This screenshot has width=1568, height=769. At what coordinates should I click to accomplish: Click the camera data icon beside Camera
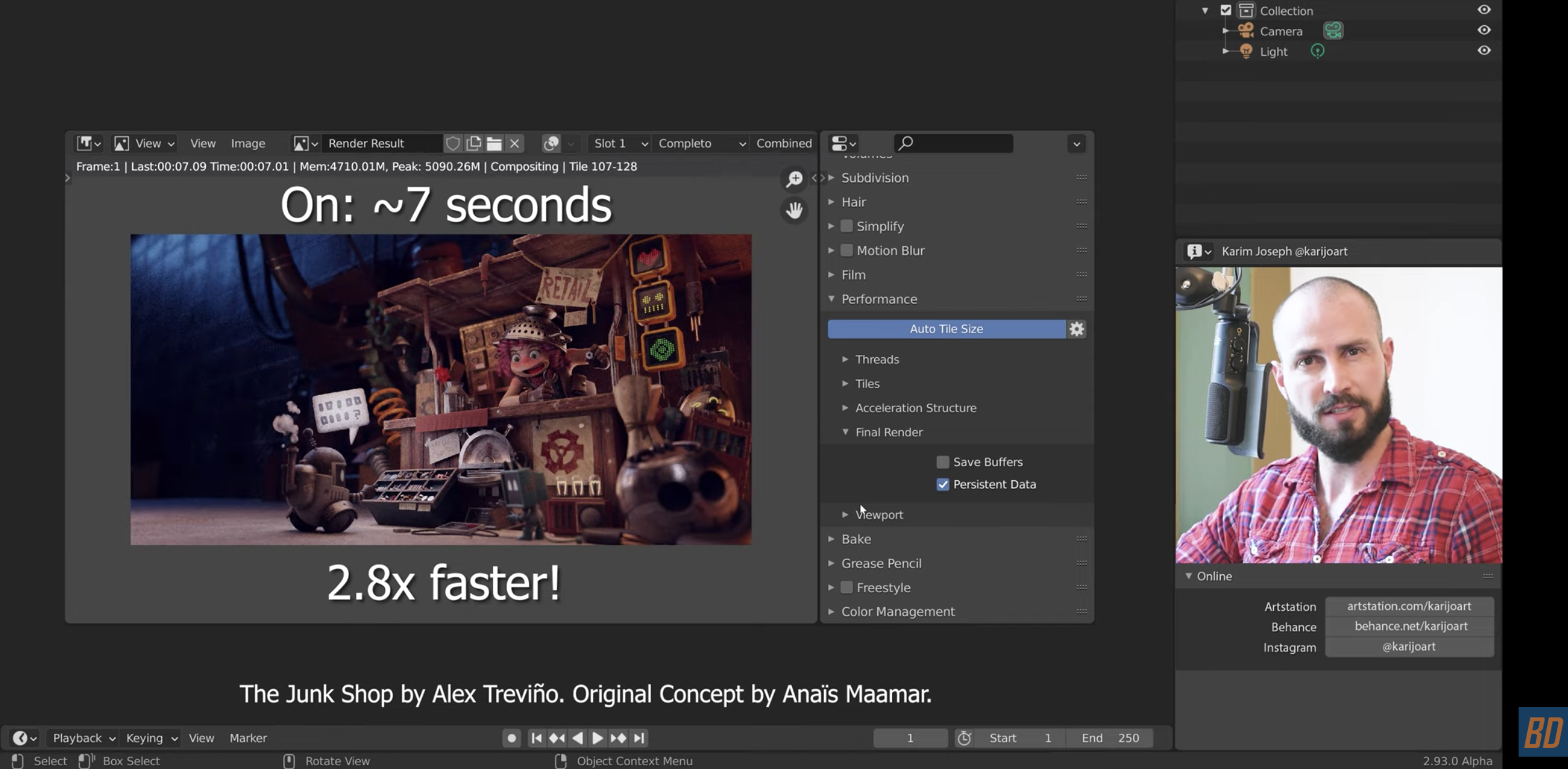[x=1333, y=31]
